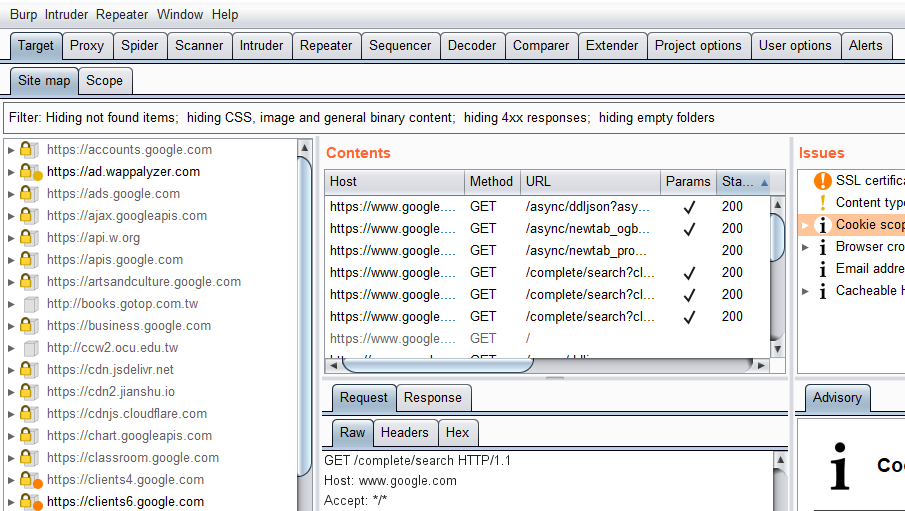The height and width of the screenshot is (511, 905).
Task: Click lock icon for clients6.google.com
Action: click(30, 501)
